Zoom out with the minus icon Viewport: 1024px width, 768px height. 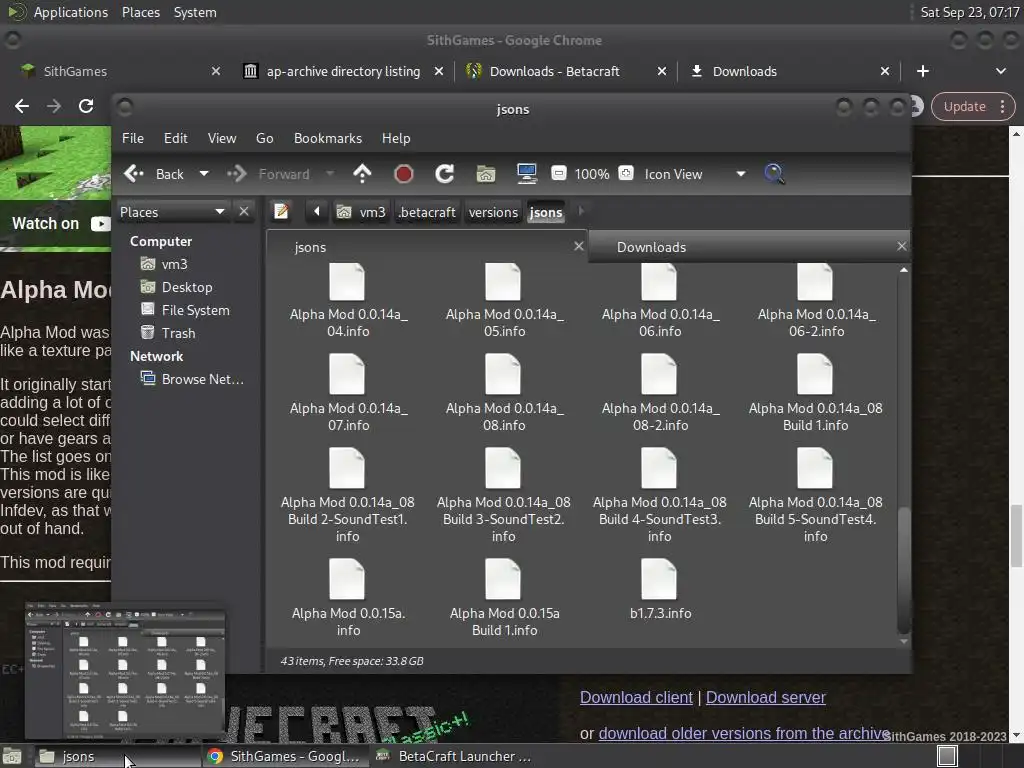(558, 173)
